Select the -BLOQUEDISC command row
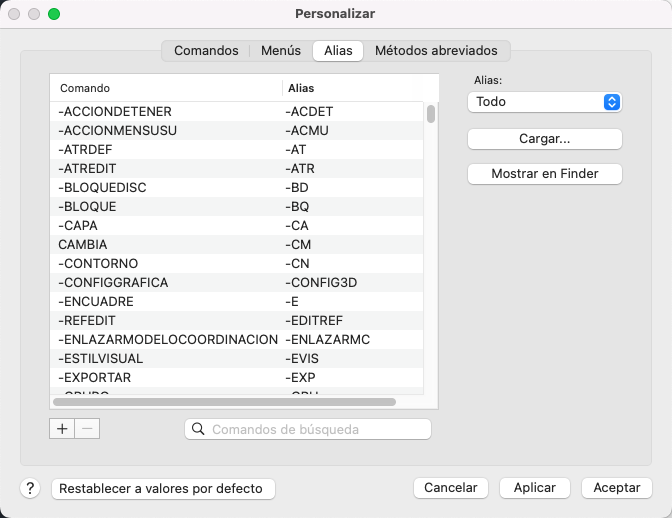The image size is (672, 518). point(166,187)
